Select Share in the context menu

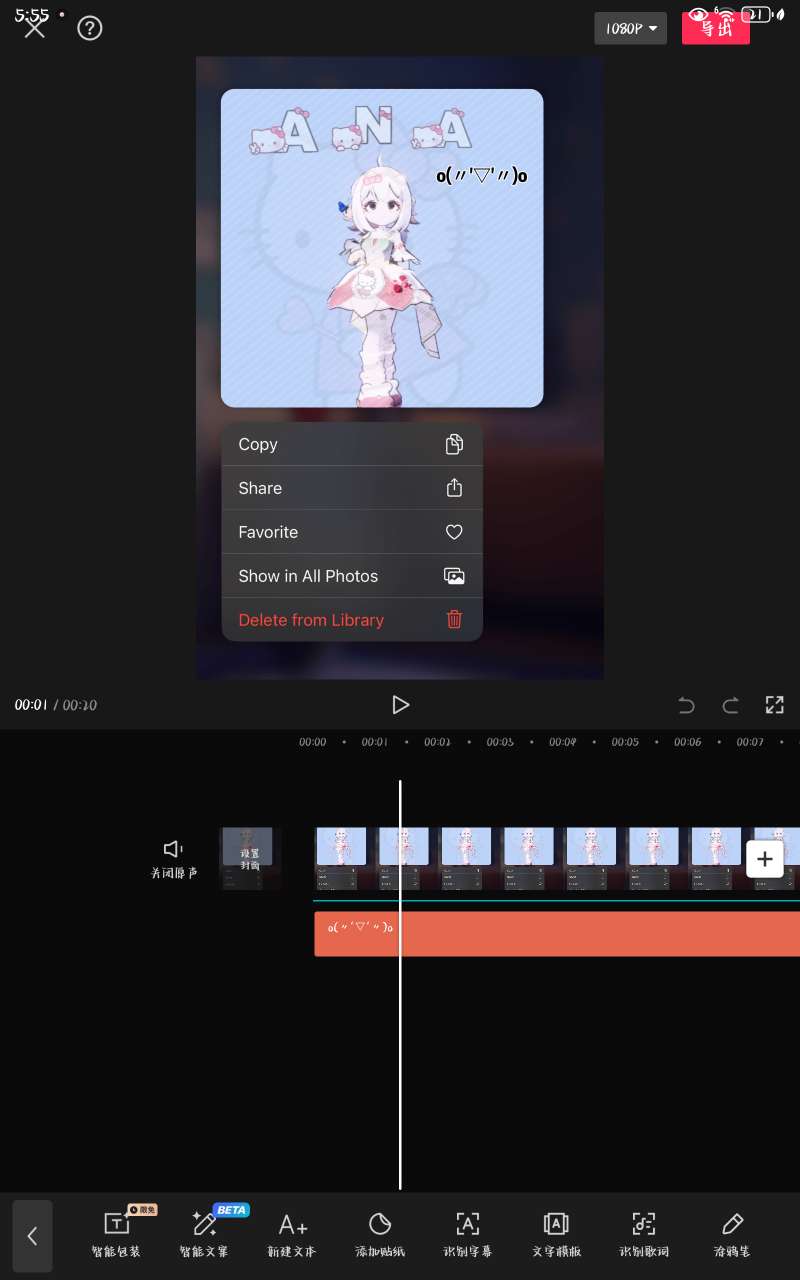coord(352,488)
